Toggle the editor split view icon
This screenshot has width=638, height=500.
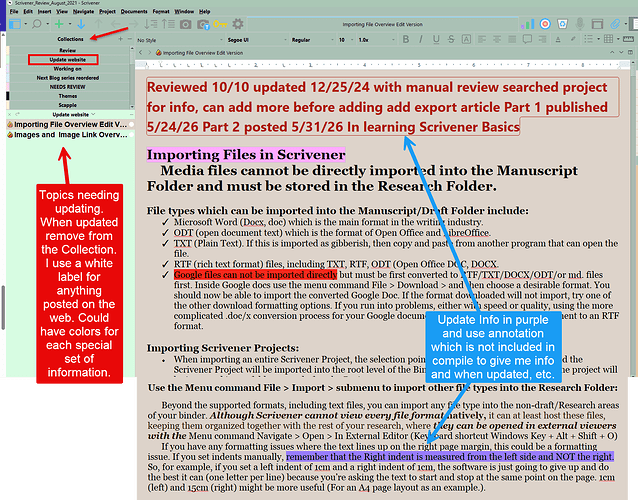click(630, 52)
